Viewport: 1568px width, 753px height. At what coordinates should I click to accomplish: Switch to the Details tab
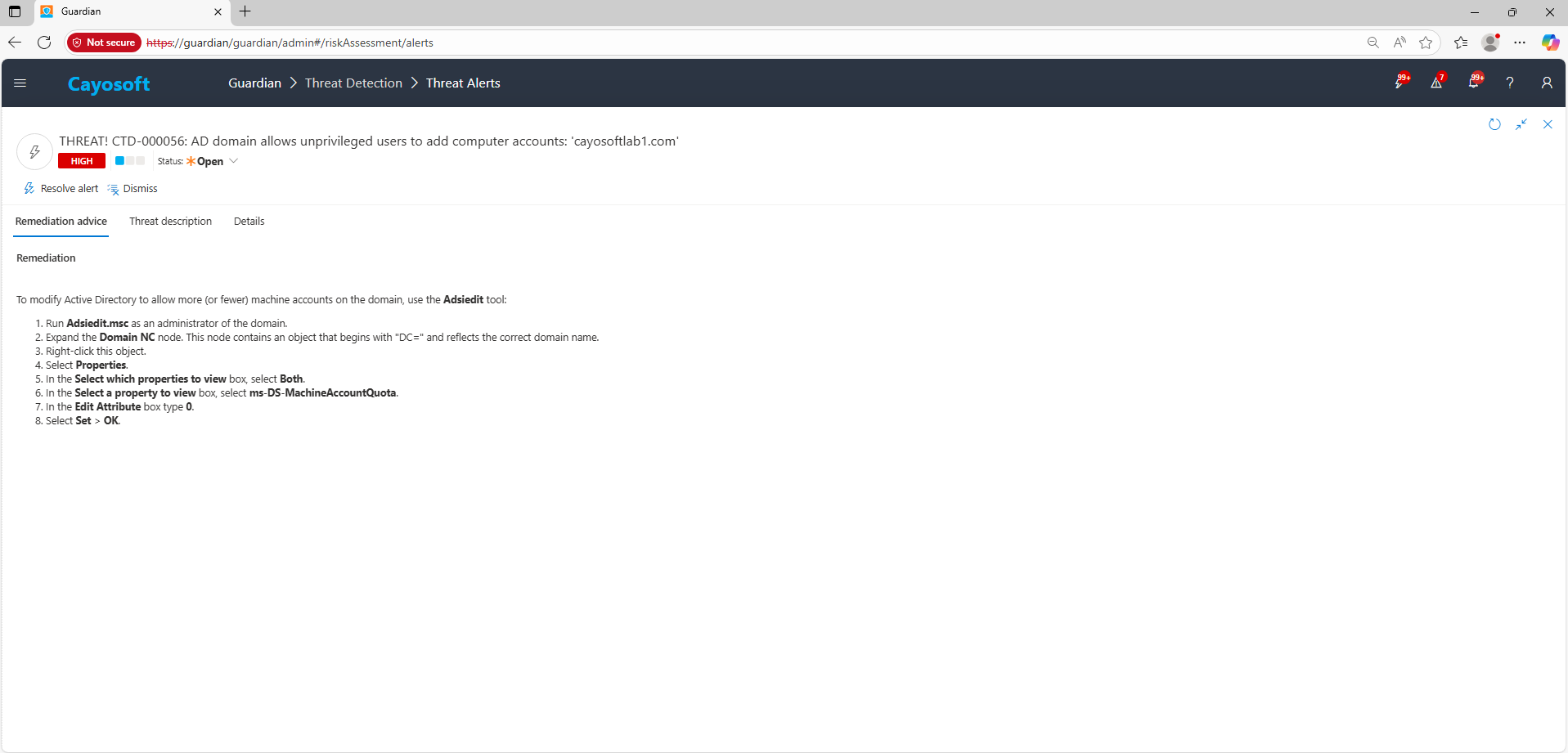(x=249, y=222)
